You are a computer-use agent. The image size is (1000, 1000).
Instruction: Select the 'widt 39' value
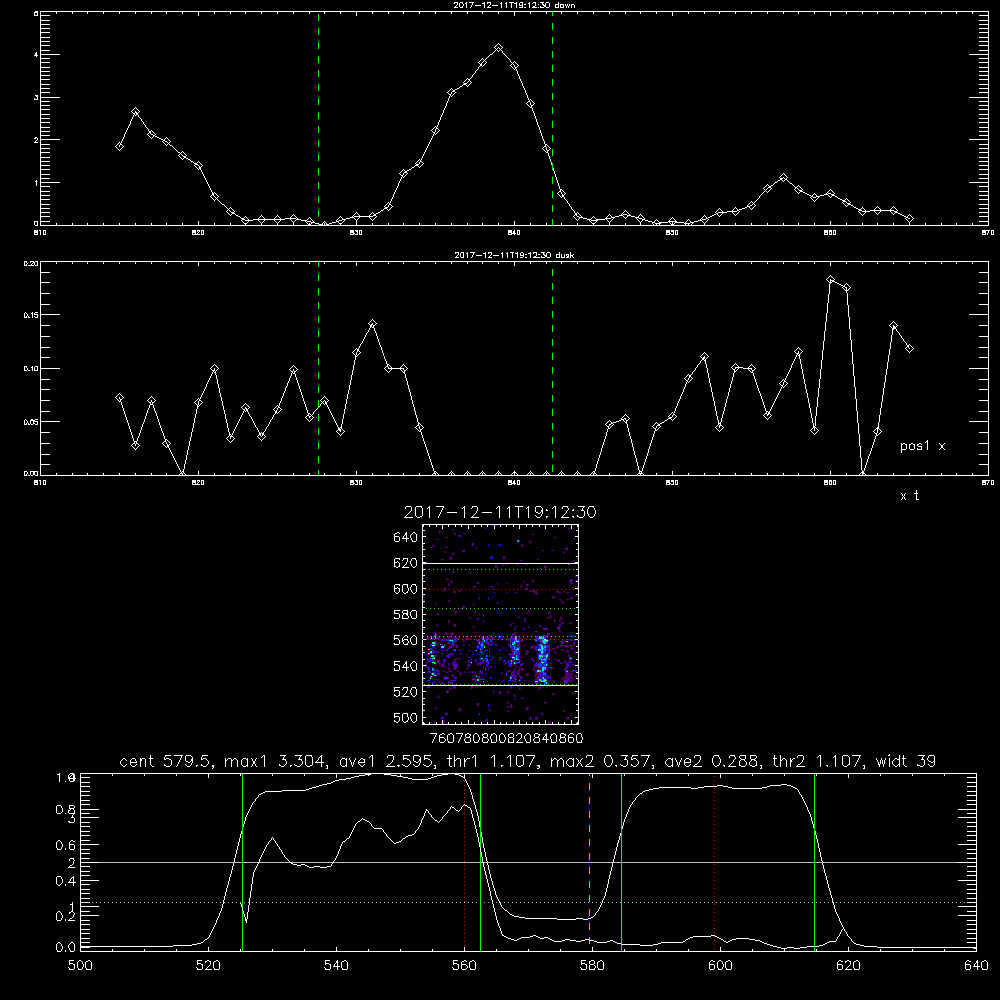tap(906, 761)
